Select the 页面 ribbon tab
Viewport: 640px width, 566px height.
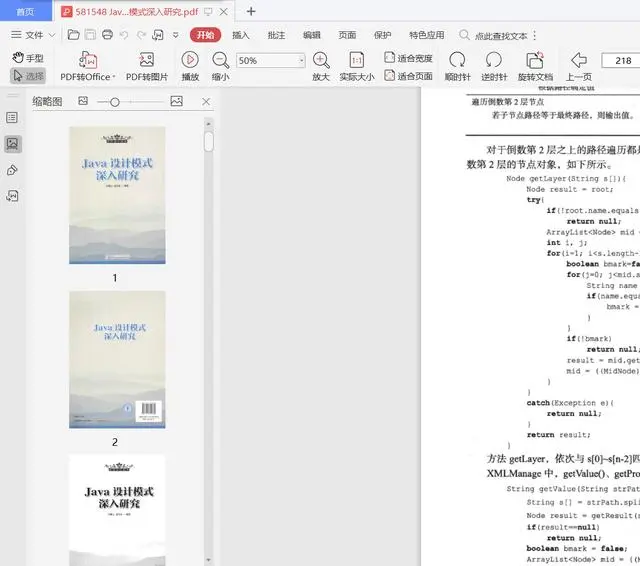pos(347,35)
